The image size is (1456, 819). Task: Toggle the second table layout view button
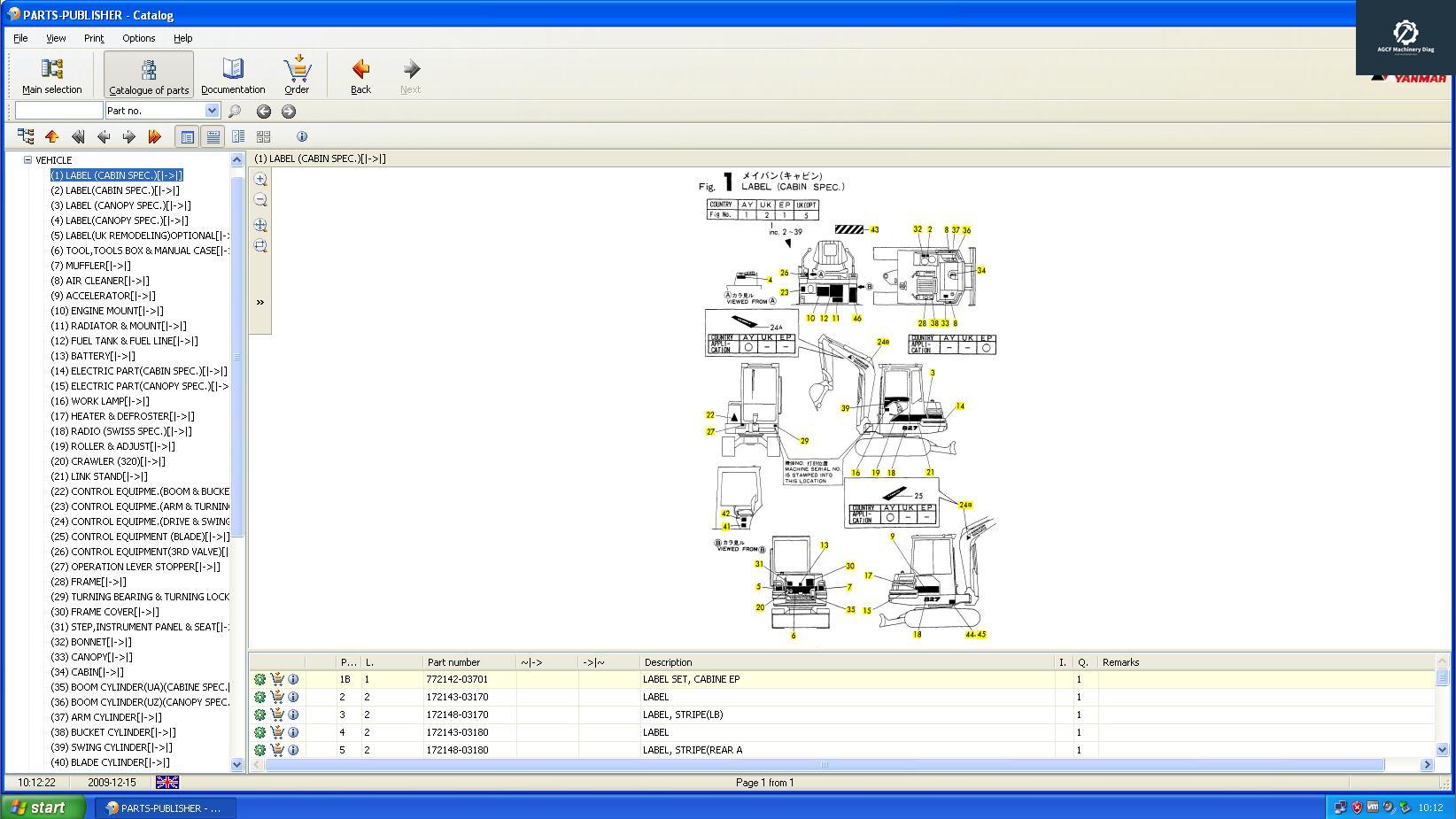213,136
